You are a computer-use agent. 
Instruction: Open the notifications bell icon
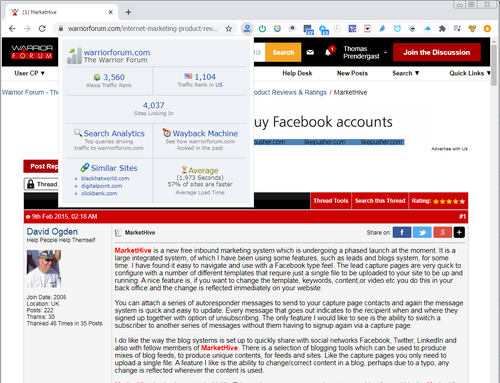328,52
